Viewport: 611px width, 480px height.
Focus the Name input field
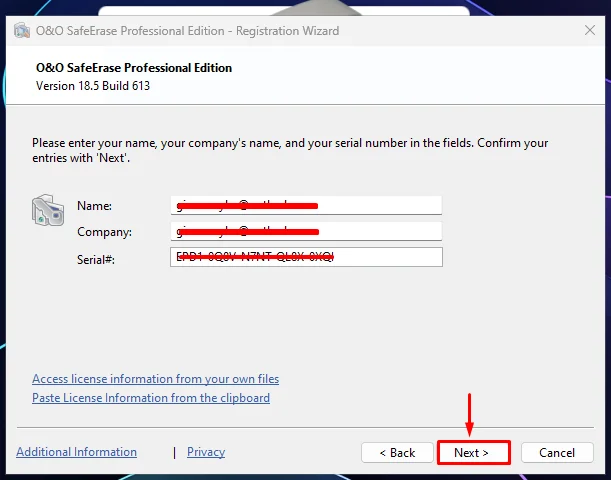click(306, 205)
